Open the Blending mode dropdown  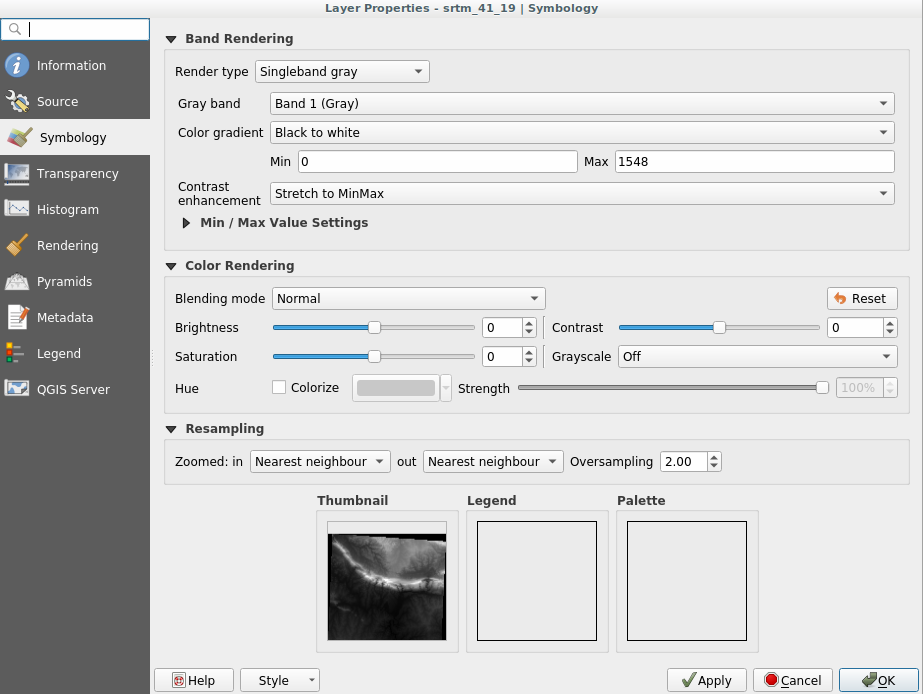tap(408, 299)
